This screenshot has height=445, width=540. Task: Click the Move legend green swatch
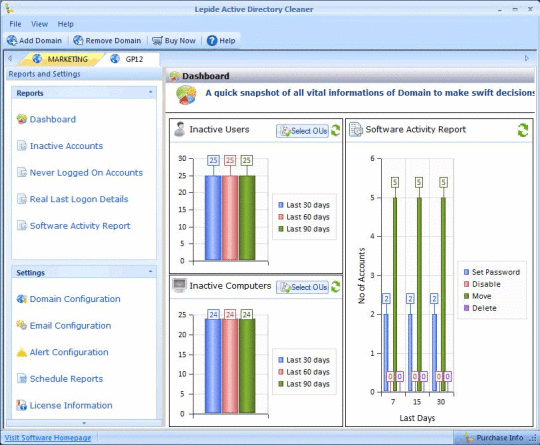[467, 296]
